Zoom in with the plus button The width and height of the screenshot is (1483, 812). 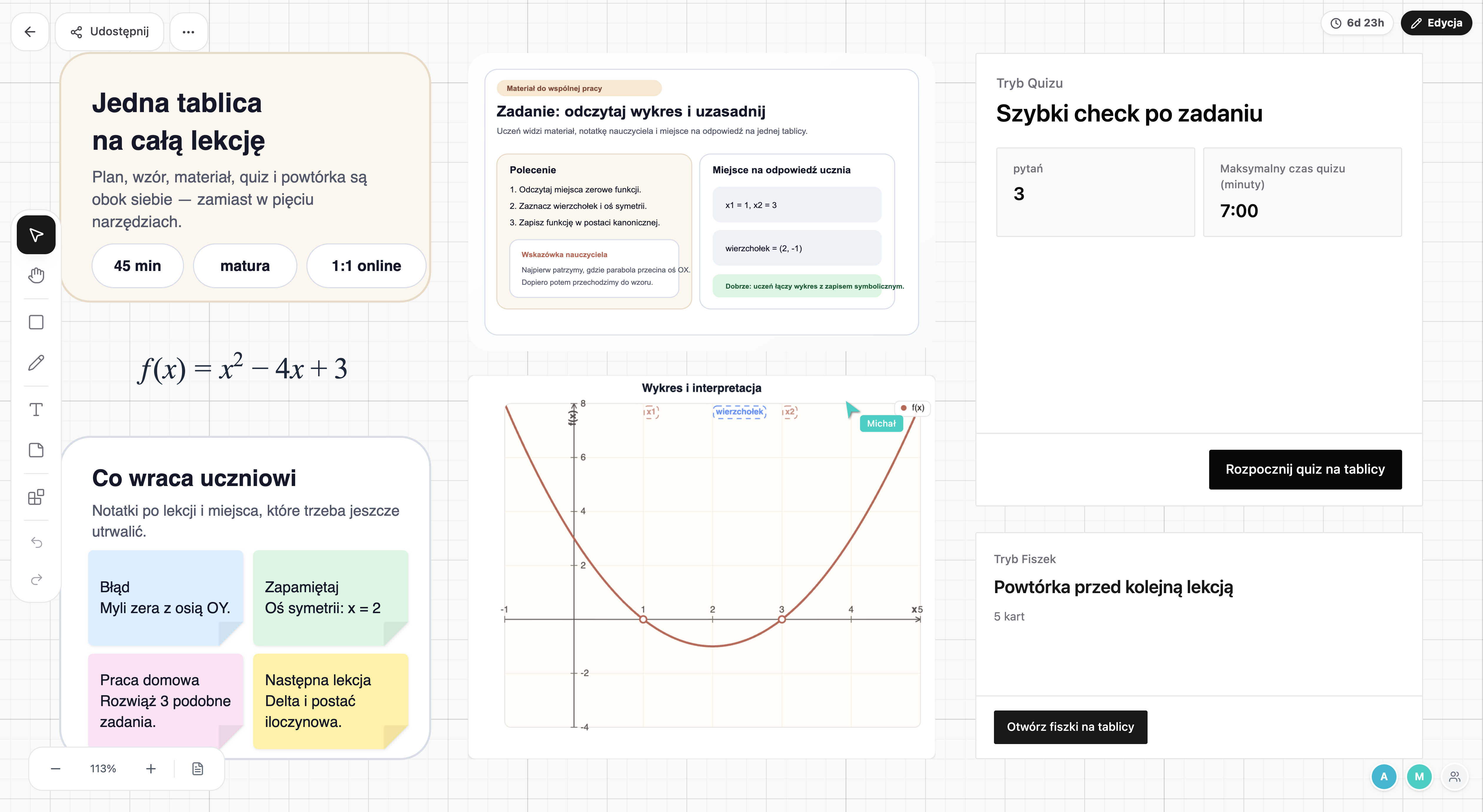pos(151,769)
